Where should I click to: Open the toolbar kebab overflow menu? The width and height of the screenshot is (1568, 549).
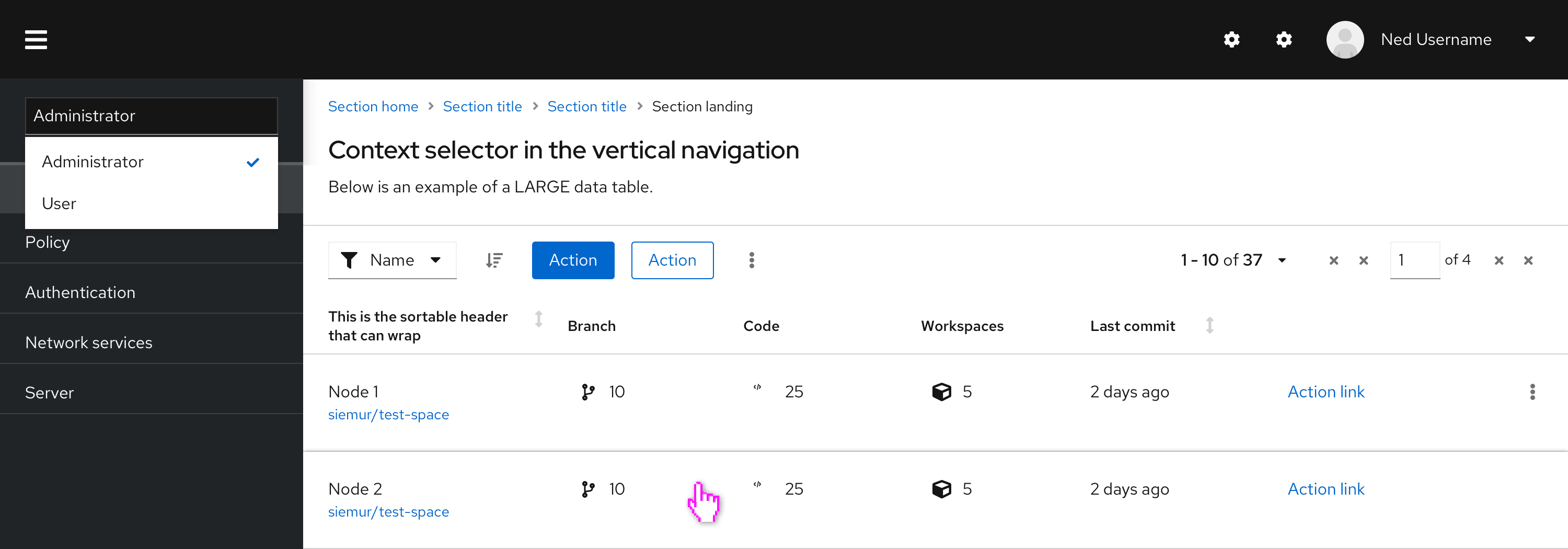pyautogui.click(x=752, y=260)
